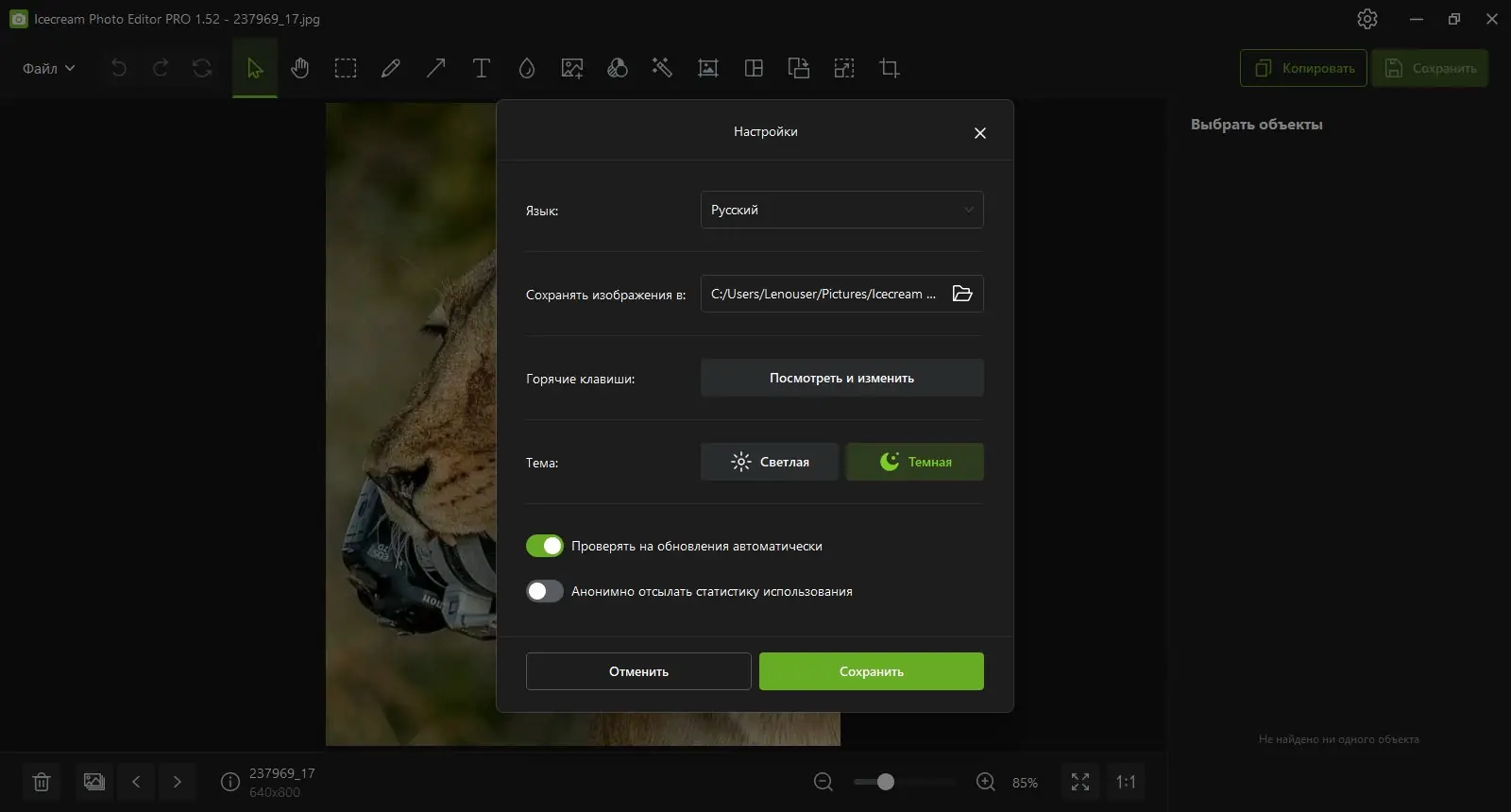Go to the previous image
The image size is (1511, 812).
(x=136, y=782)
